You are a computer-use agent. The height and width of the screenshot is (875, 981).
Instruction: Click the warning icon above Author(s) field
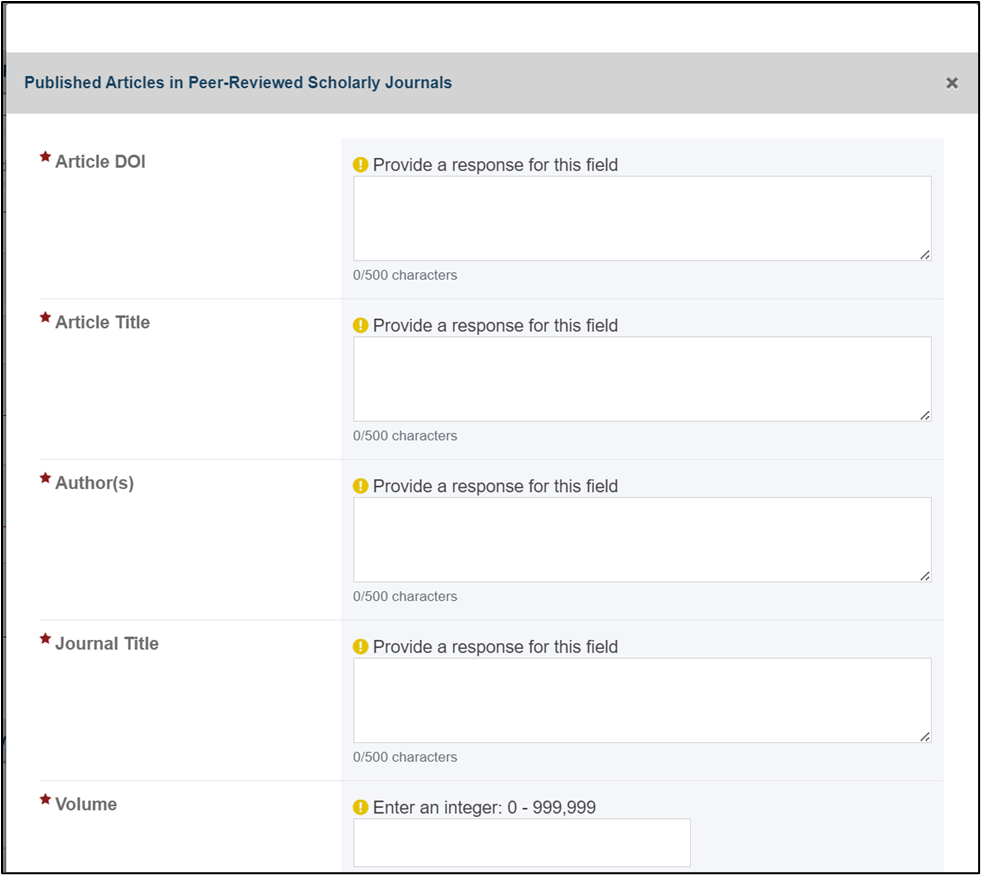pos(360,486)
